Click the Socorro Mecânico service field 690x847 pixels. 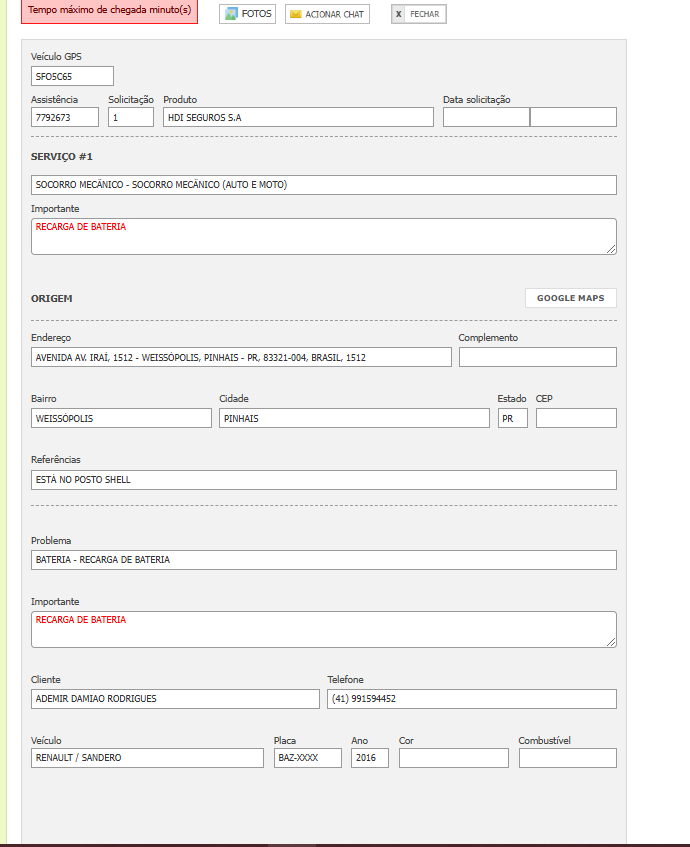[323, 185]
